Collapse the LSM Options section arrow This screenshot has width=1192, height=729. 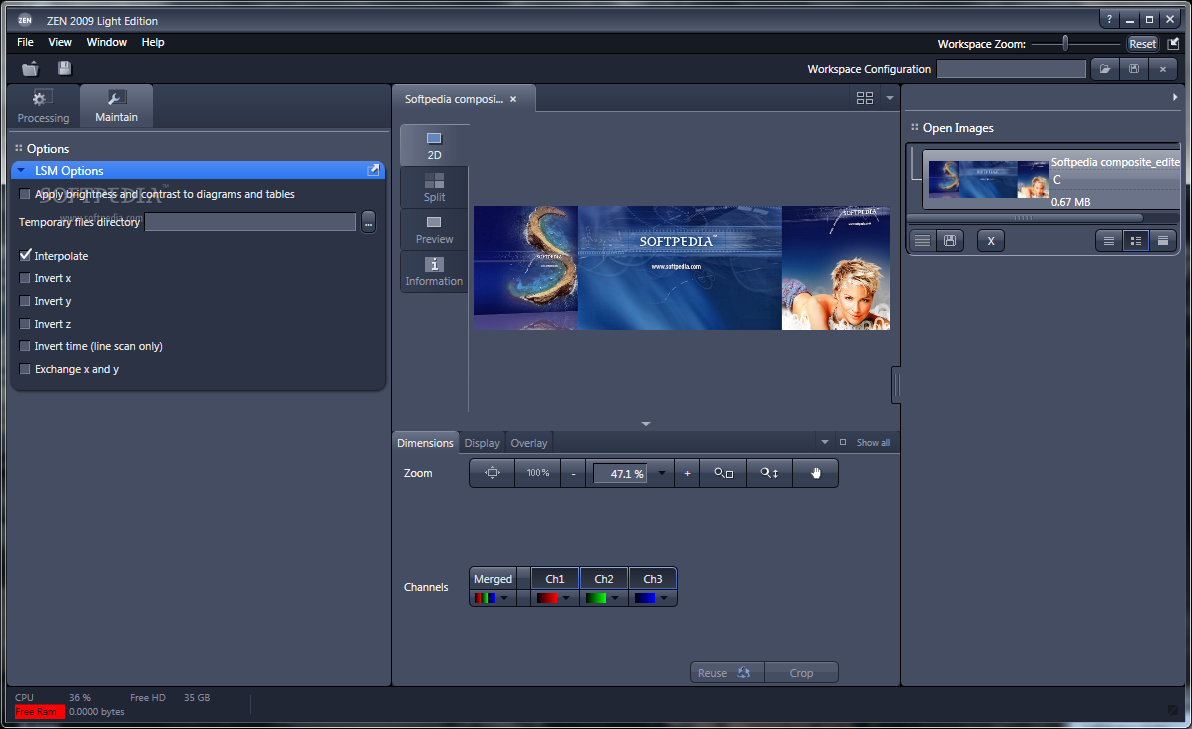pyautogui.click(x=21, y=170)
